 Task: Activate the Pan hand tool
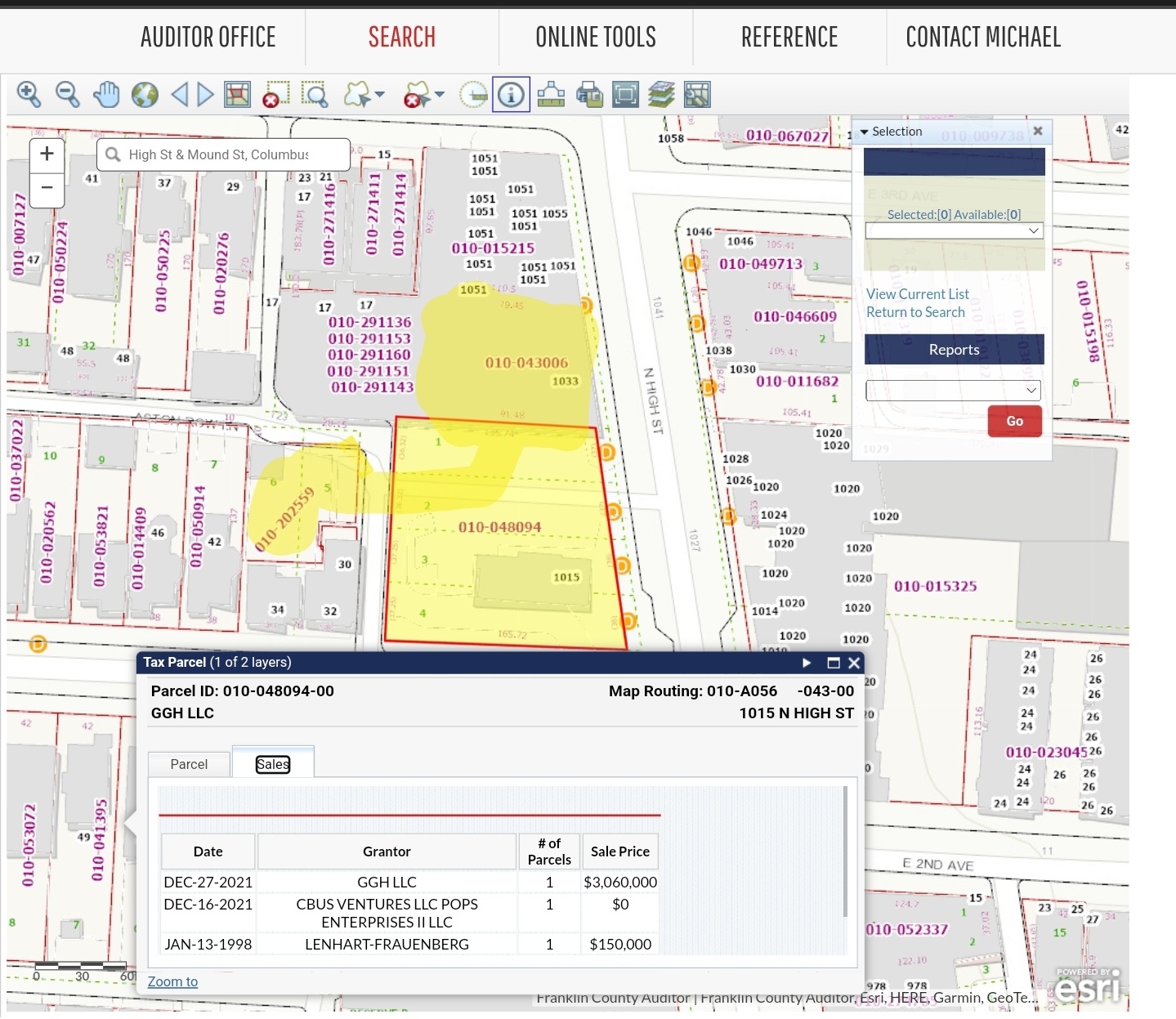click(106, 95)
